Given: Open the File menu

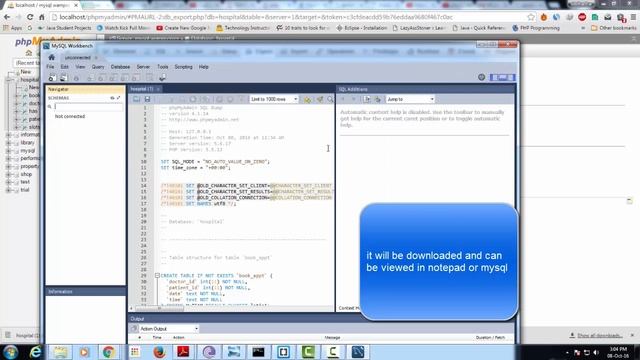Looking at the screenshot, I should [x=50, y=67].
